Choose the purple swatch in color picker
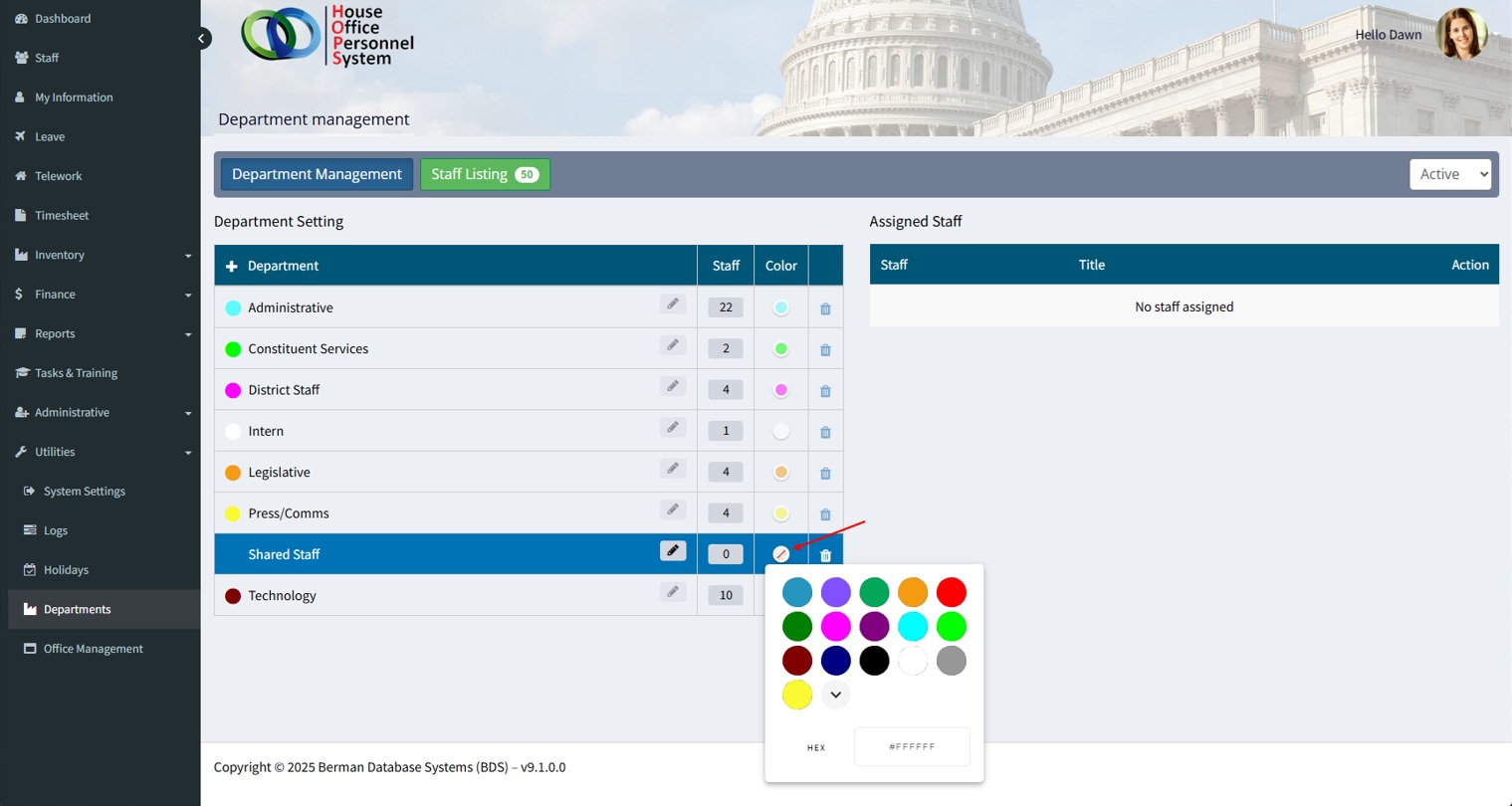 pos(874,627)
